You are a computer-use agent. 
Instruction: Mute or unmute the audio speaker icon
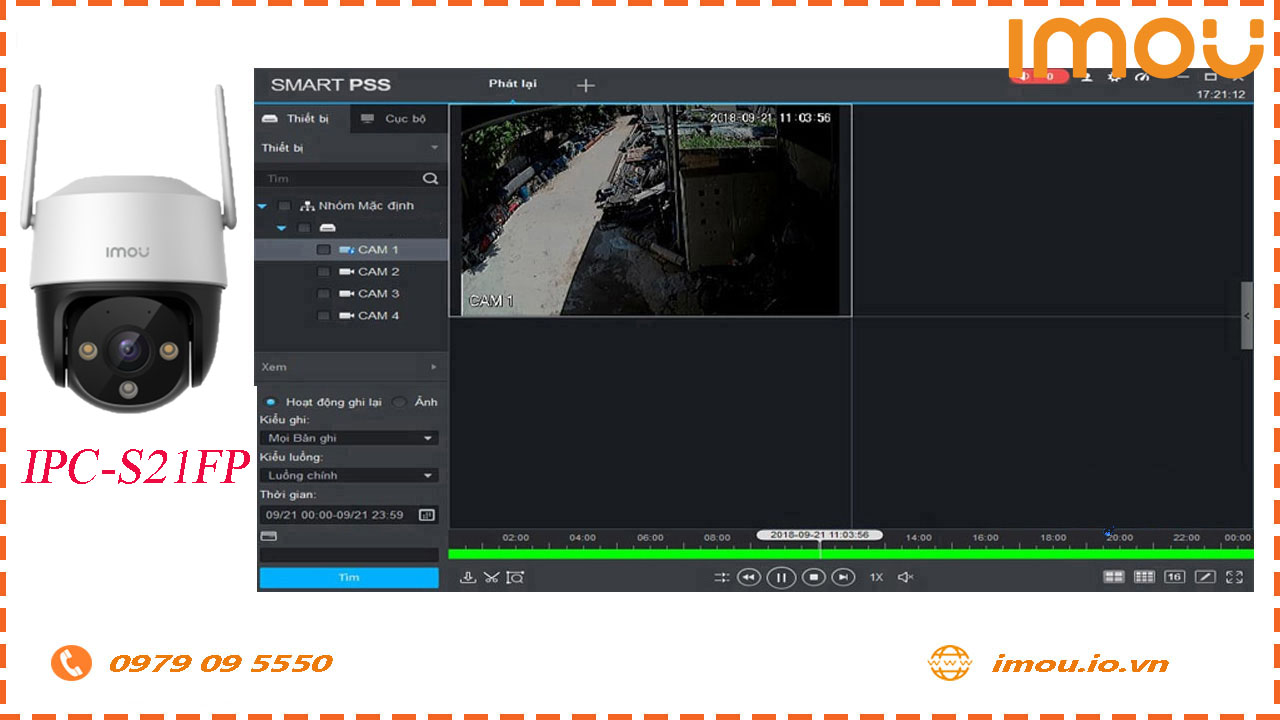(x=905, y=577)
